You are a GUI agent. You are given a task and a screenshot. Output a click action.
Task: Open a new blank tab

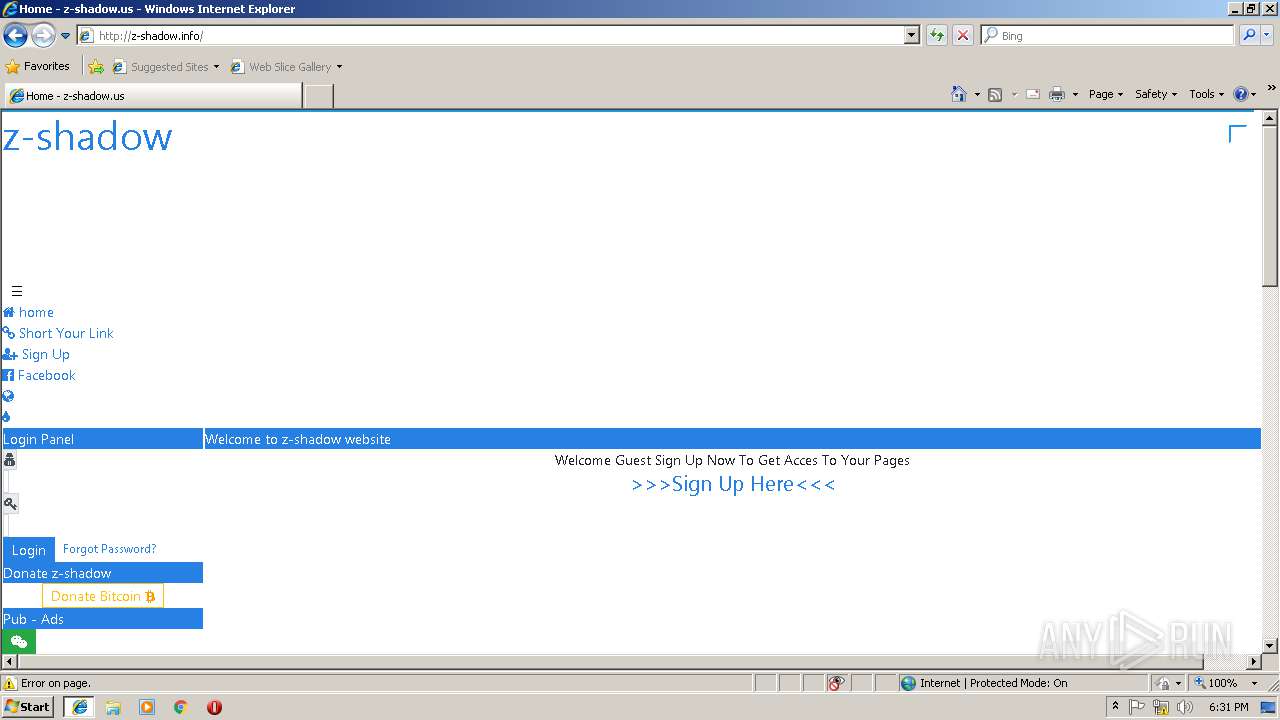coord(318,96)
